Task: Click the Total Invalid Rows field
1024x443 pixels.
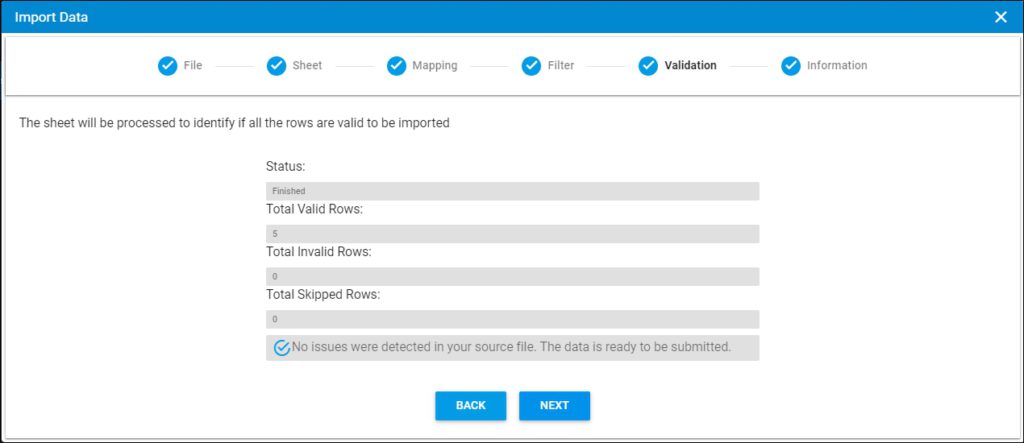Action: point(513,276)
